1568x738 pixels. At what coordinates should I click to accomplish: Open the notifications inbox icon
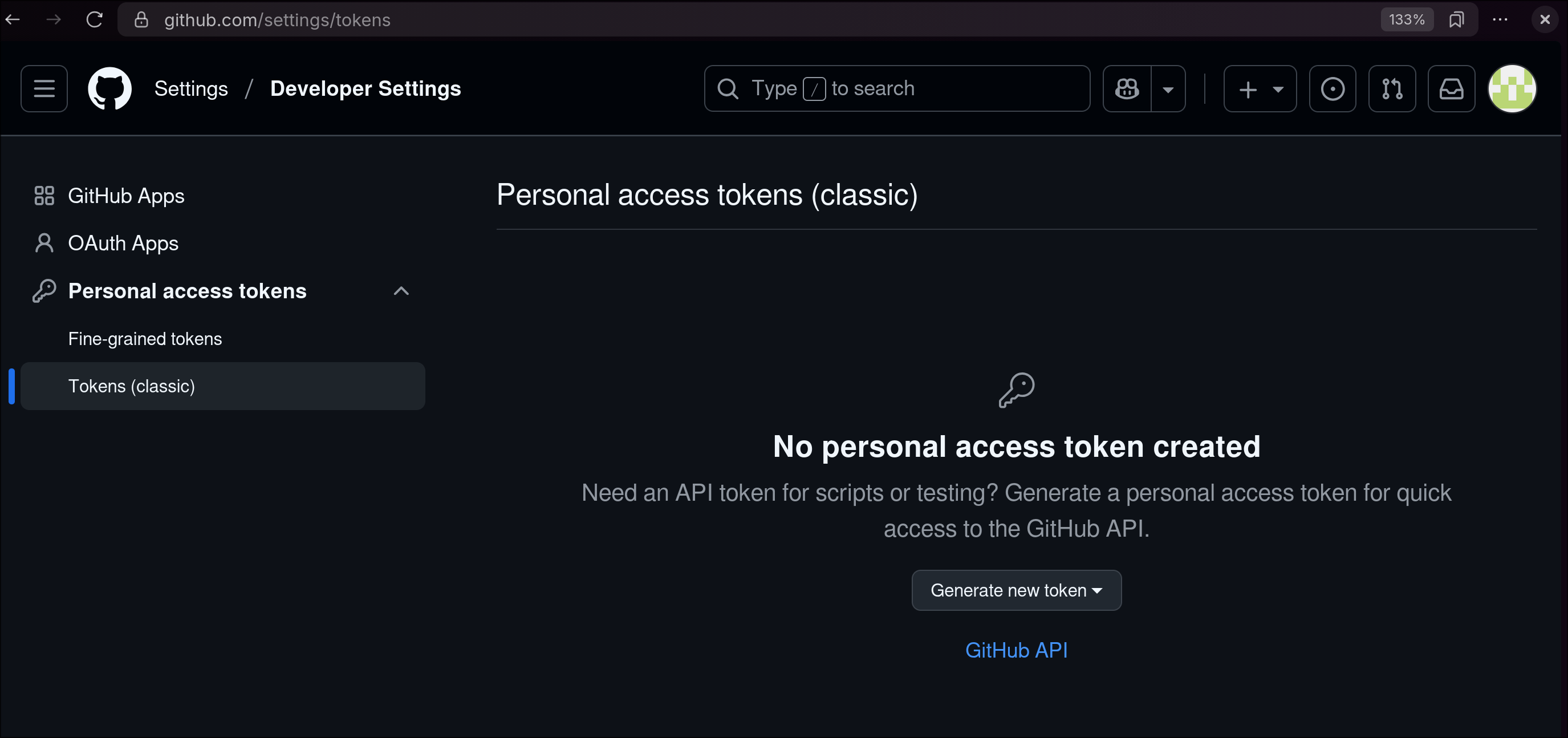click(x=1451, y=89)
